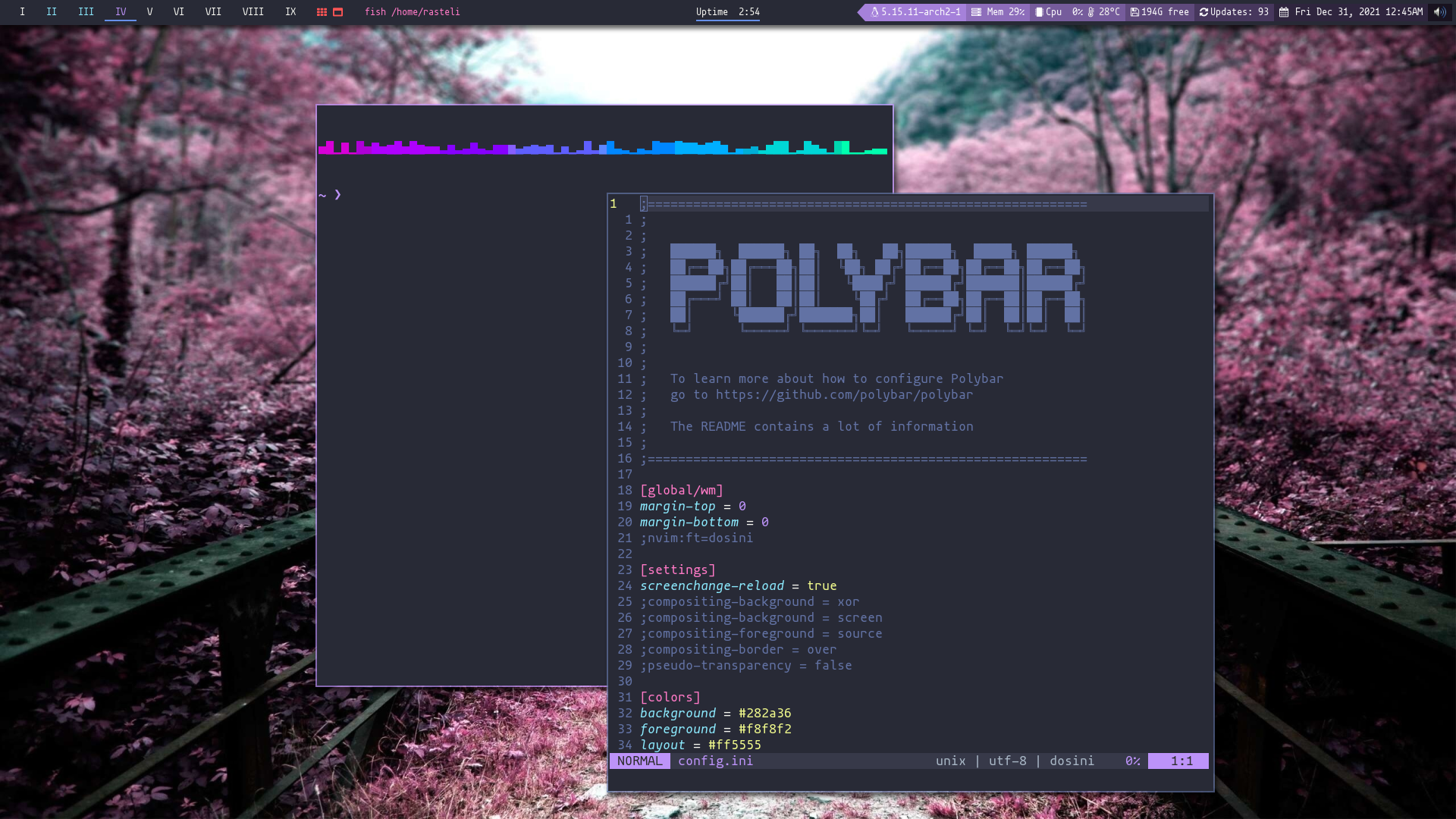
Task: Click the screenchange-reload = true line
Action: pyautogui.click(x=739, y=586)
